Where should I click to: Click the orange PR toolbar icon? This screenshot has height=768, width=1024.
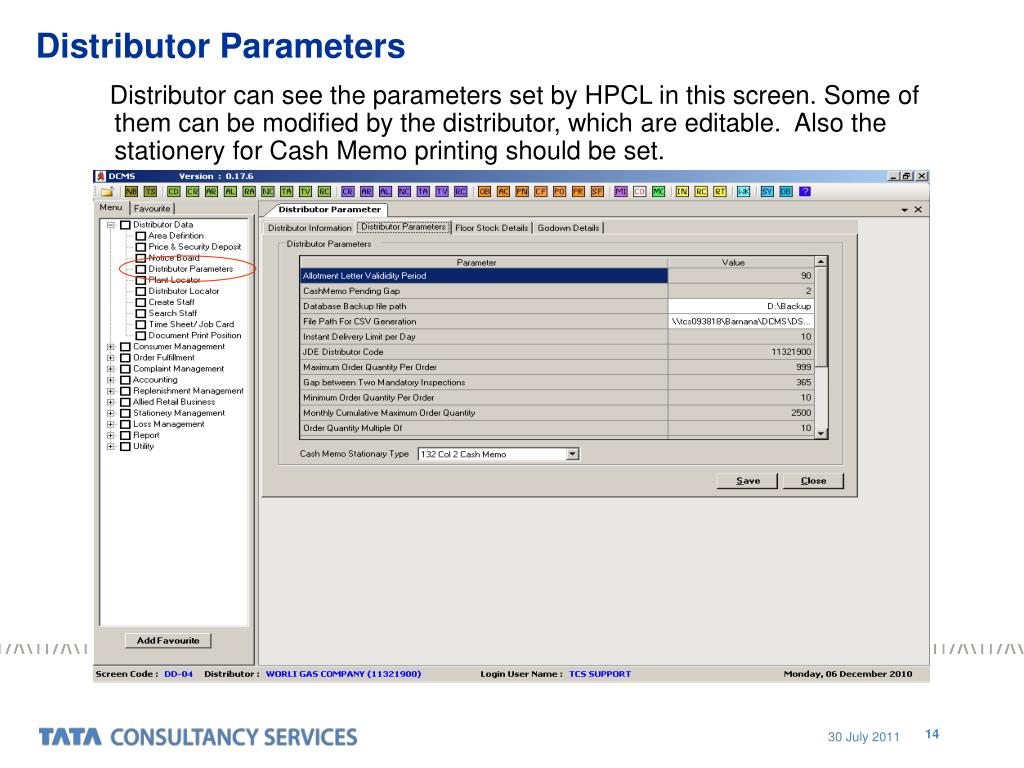coord(579,191)
